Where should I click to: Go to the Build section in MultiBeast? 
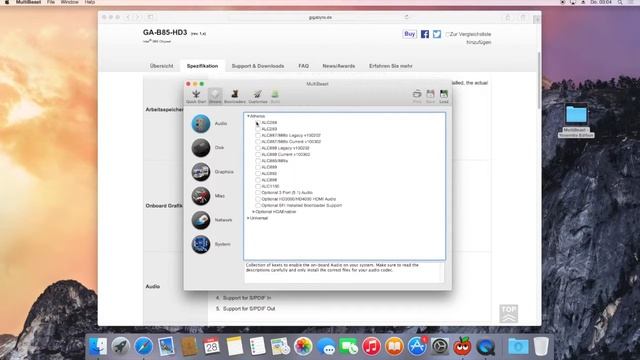click(x=275, y=96)
